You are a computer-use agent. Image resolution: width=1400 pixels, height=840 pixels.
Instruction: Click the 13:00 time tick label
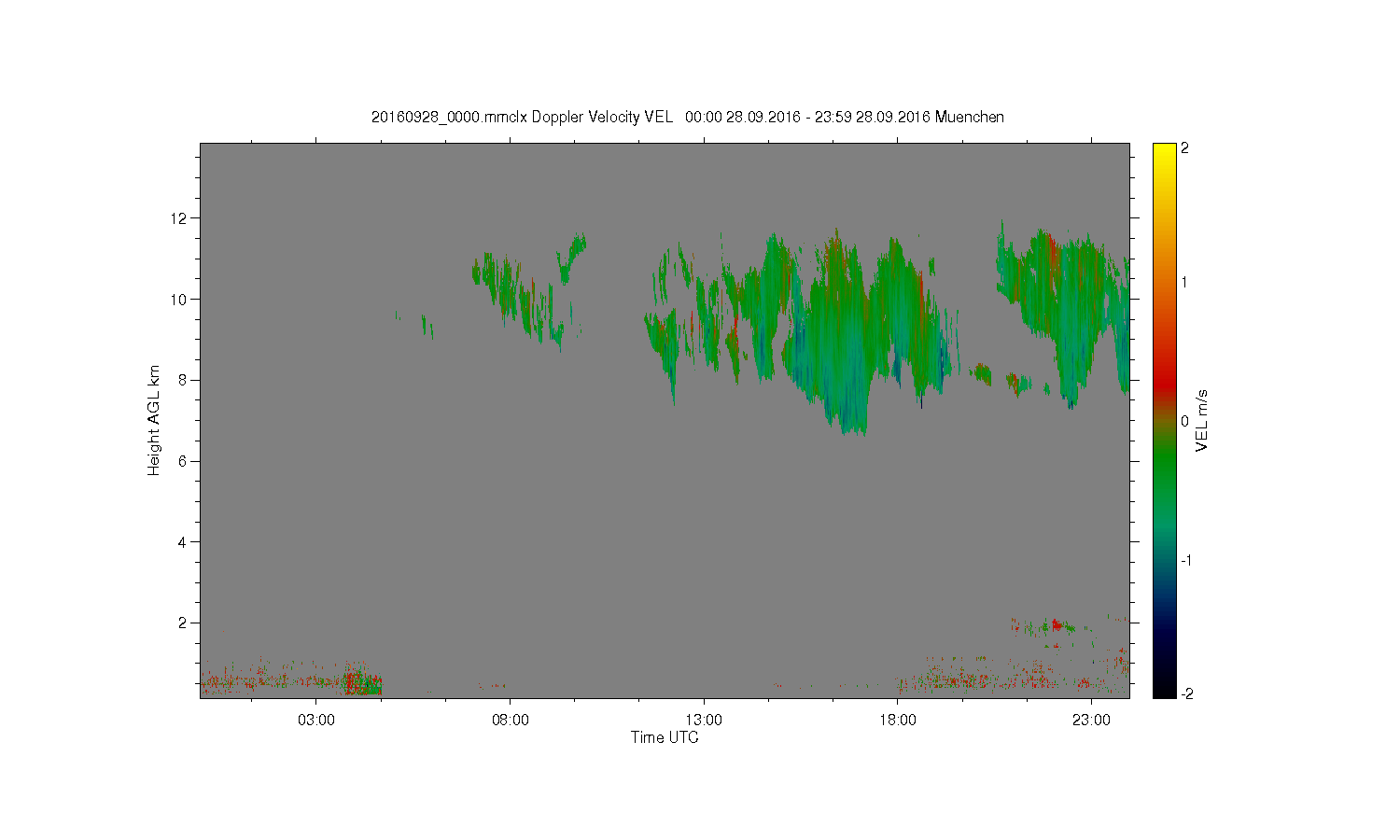tap(704, 721)
